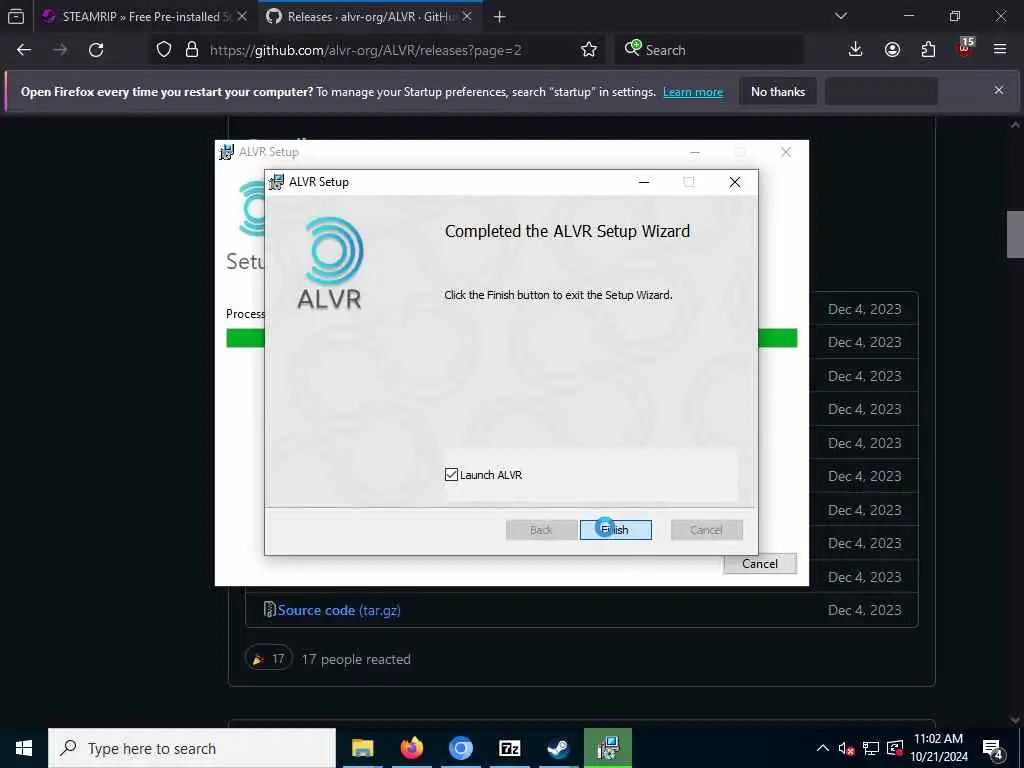Click the Type here to search box
1024x768 pixels.
[192, 748]
